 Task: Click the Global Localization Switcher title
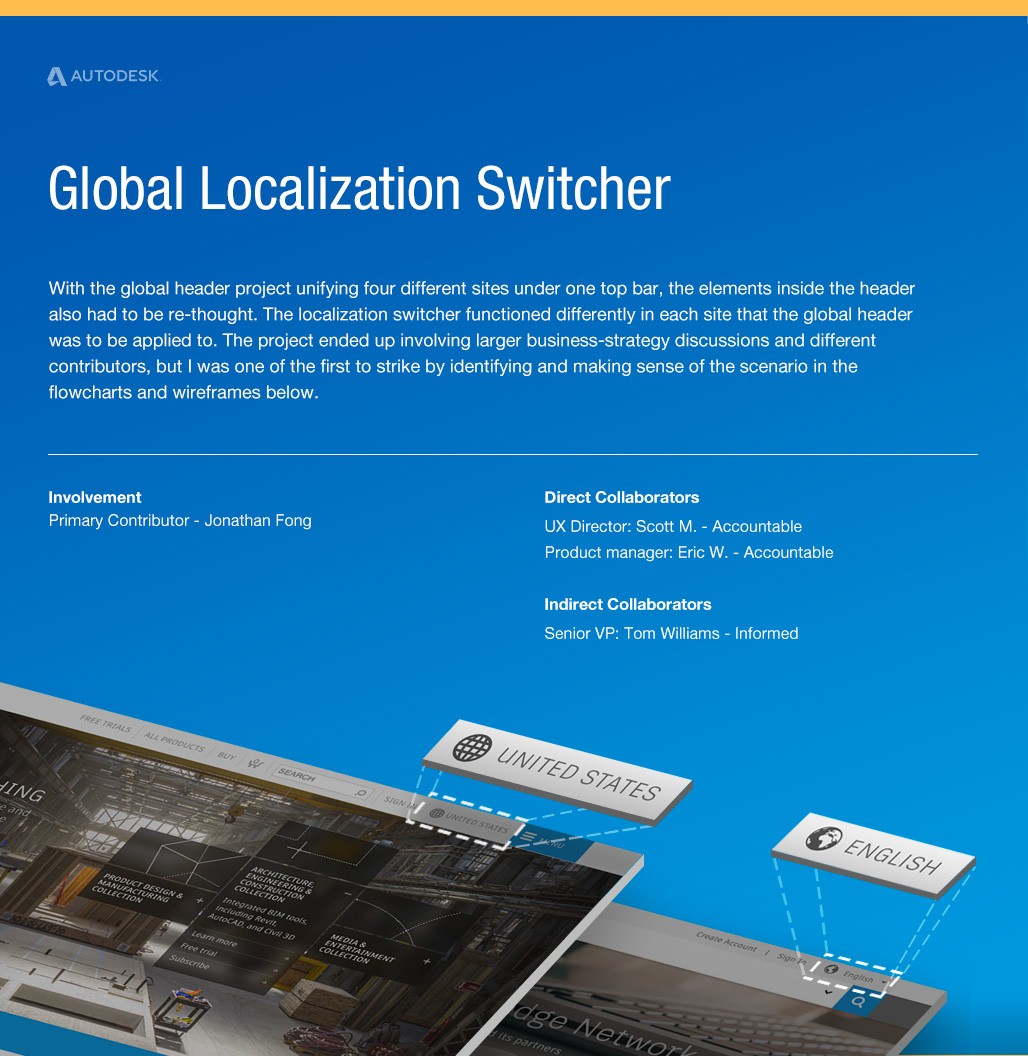click(x=359, y=188)
